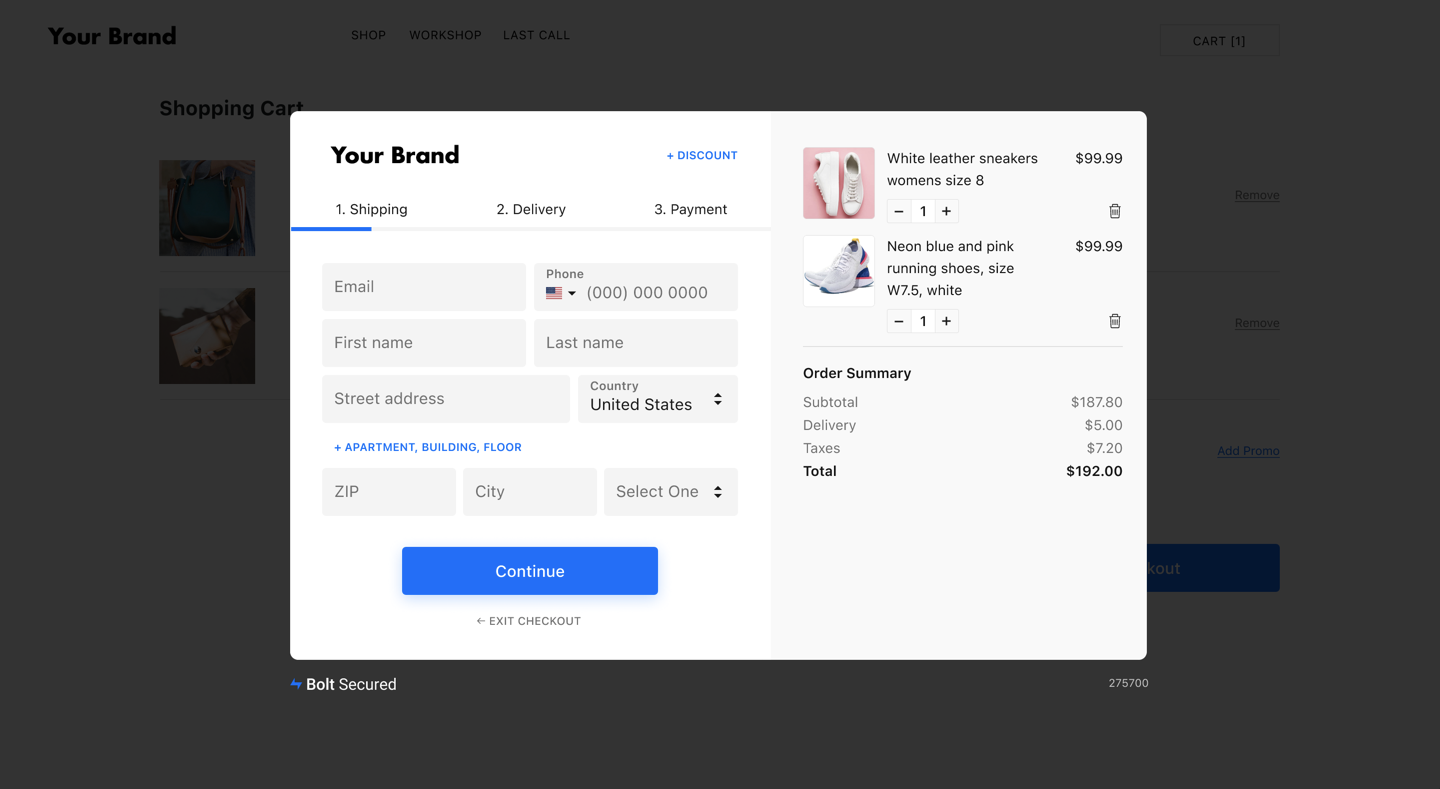Viewport: 1440px width, 789px height.
Task: Click the wallet thumbnail in background cart
Action: coord(207,336)
